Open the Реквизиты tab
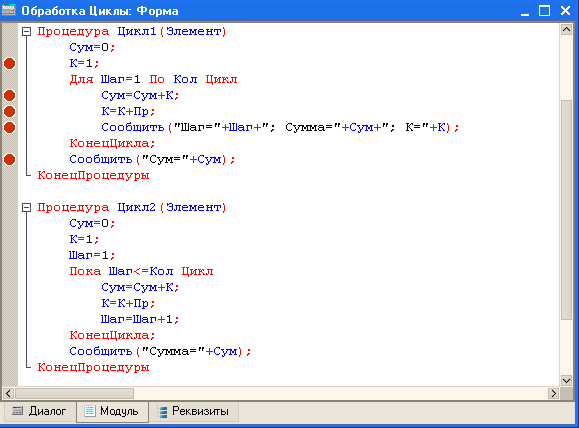 click(x=194, y=411)
